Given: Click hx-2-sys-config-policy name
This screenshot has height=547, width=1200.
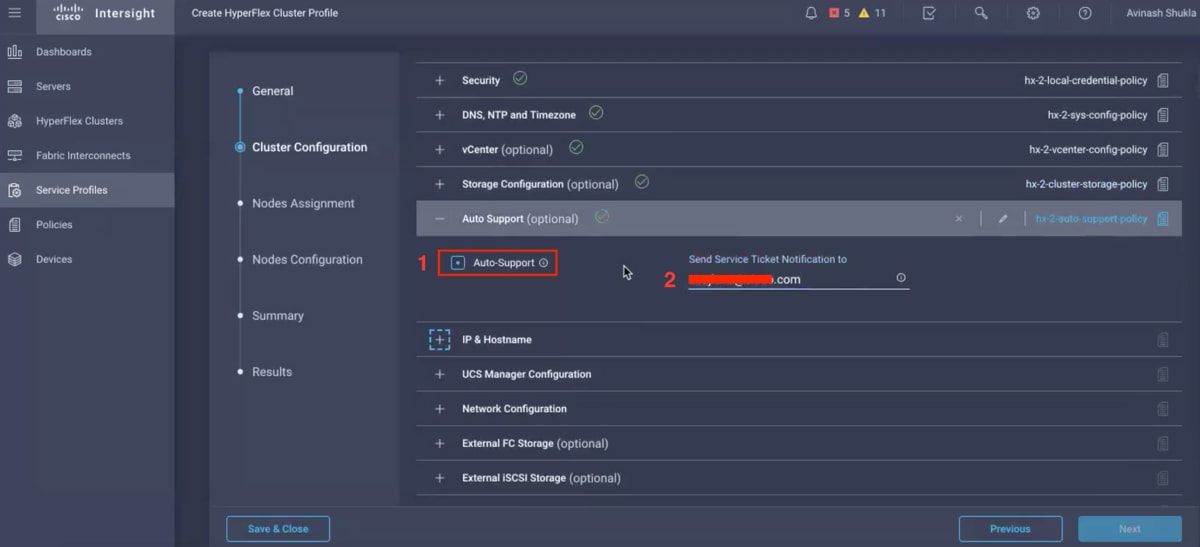Looking at the screenshot, I should 1097,115.
